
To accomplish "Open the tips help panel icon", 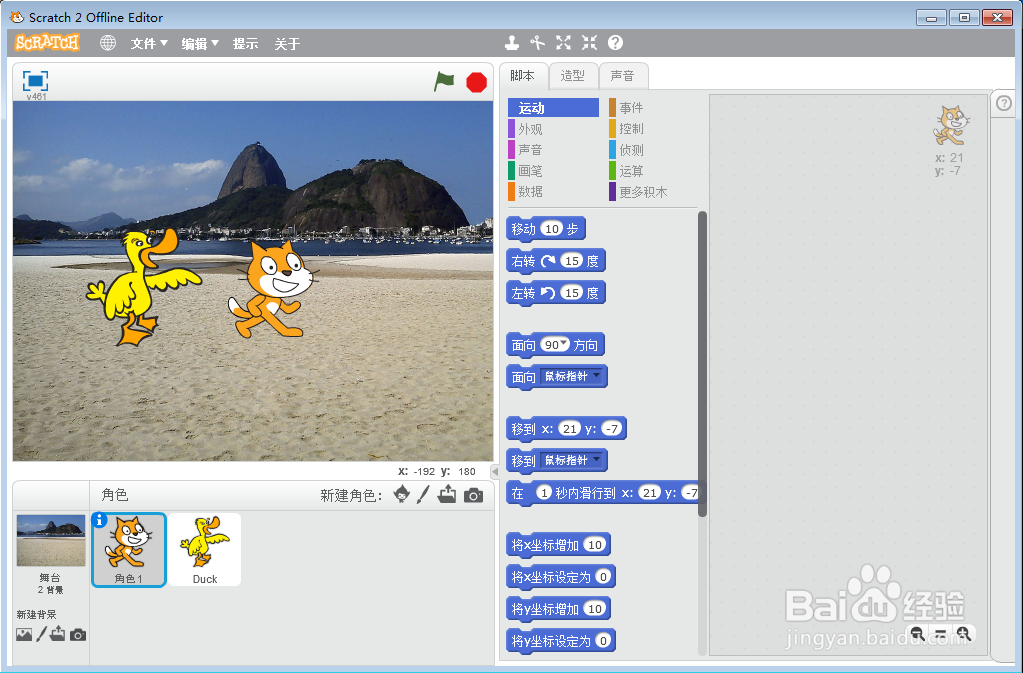I will point(1004,103).
